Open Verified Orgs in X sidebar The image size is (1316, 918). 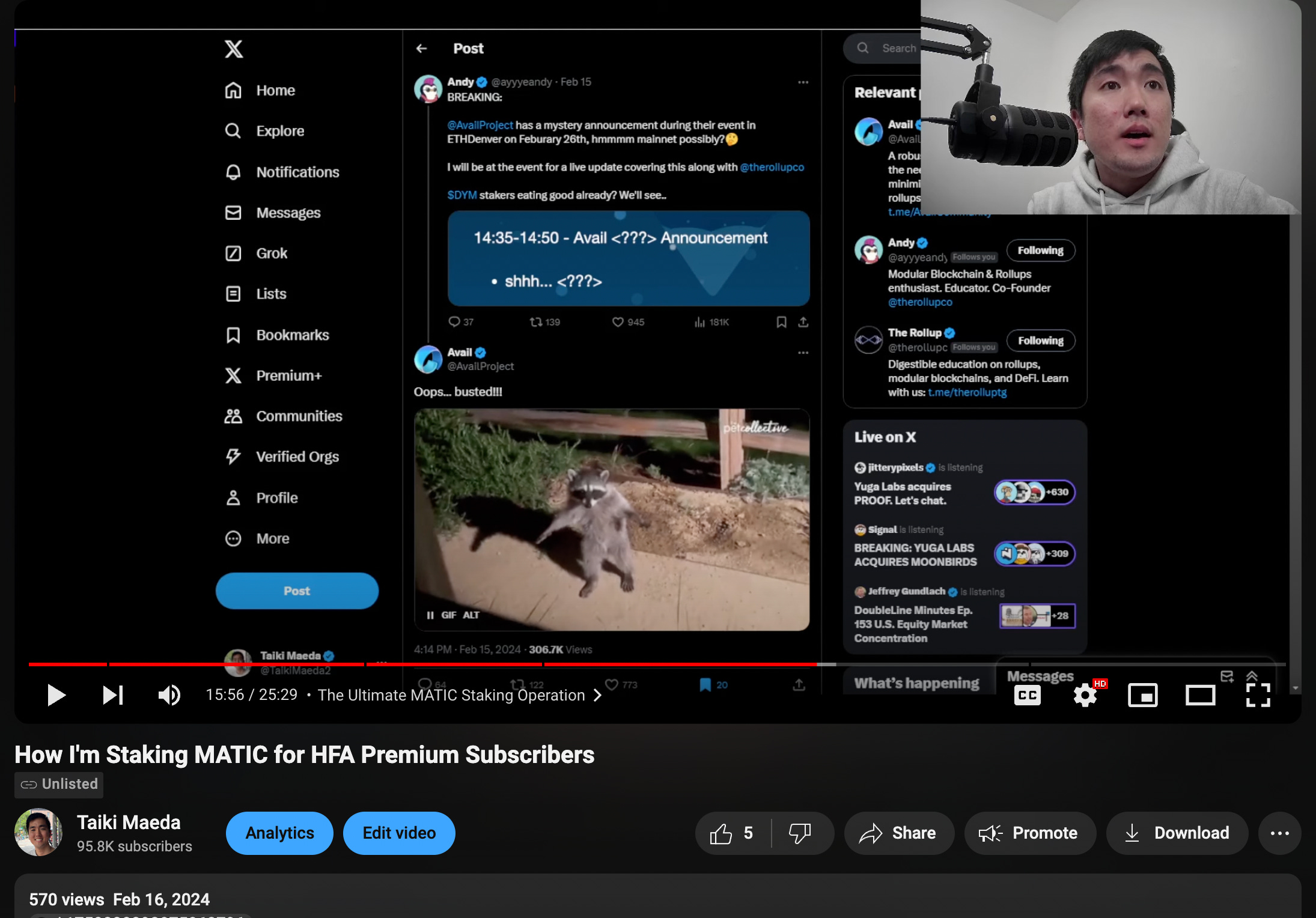[x=282, y=457]
